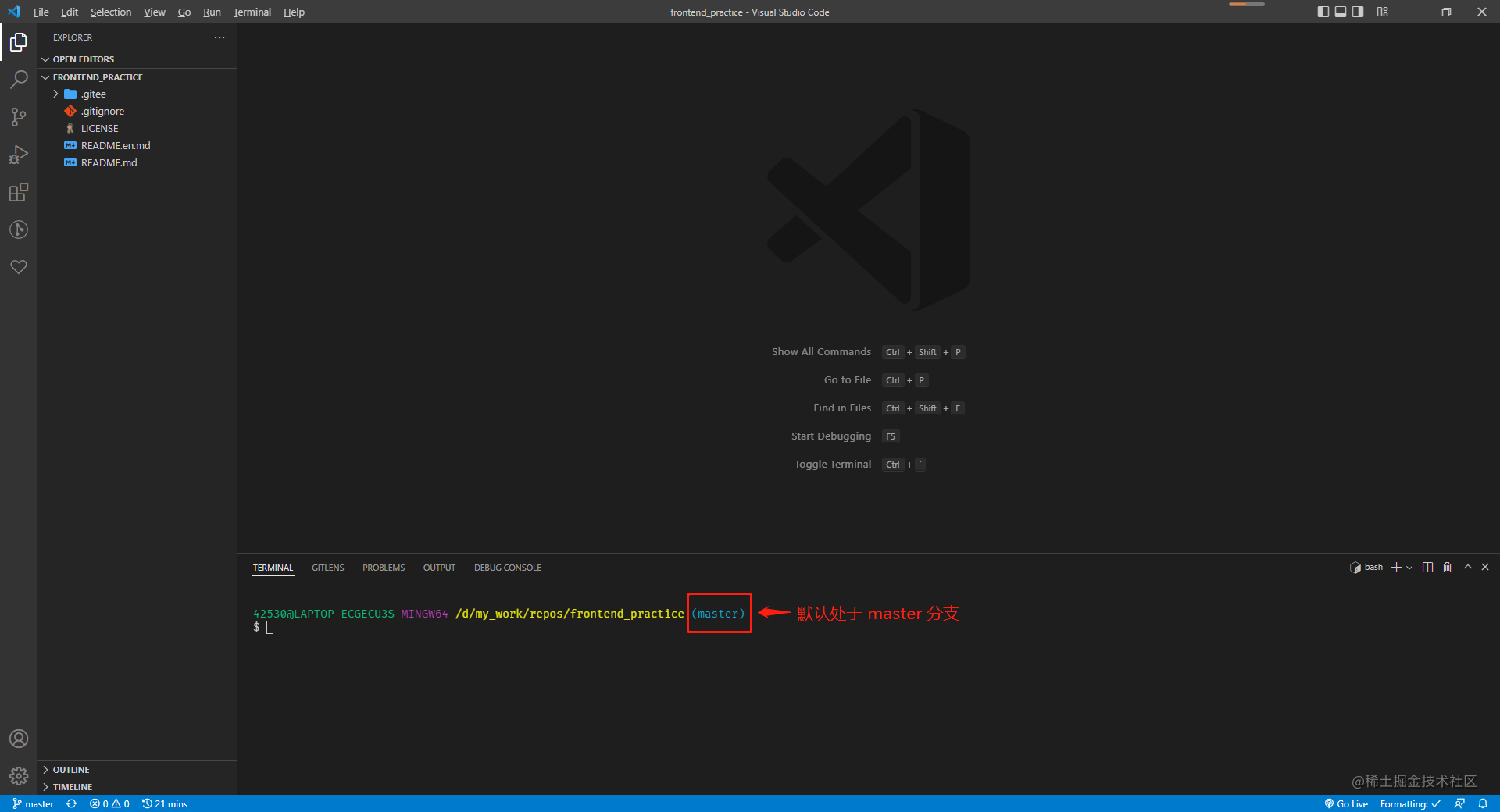Toggle the Primary Side Bar layout button
1500x812 pixels.
click(1323, 12)
